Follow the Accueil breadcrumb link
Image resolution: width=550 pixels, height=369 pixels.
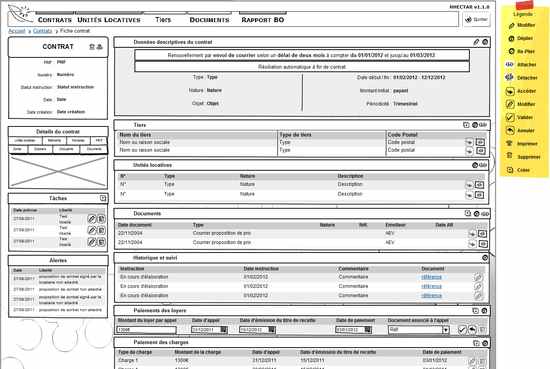click(17, 31)
